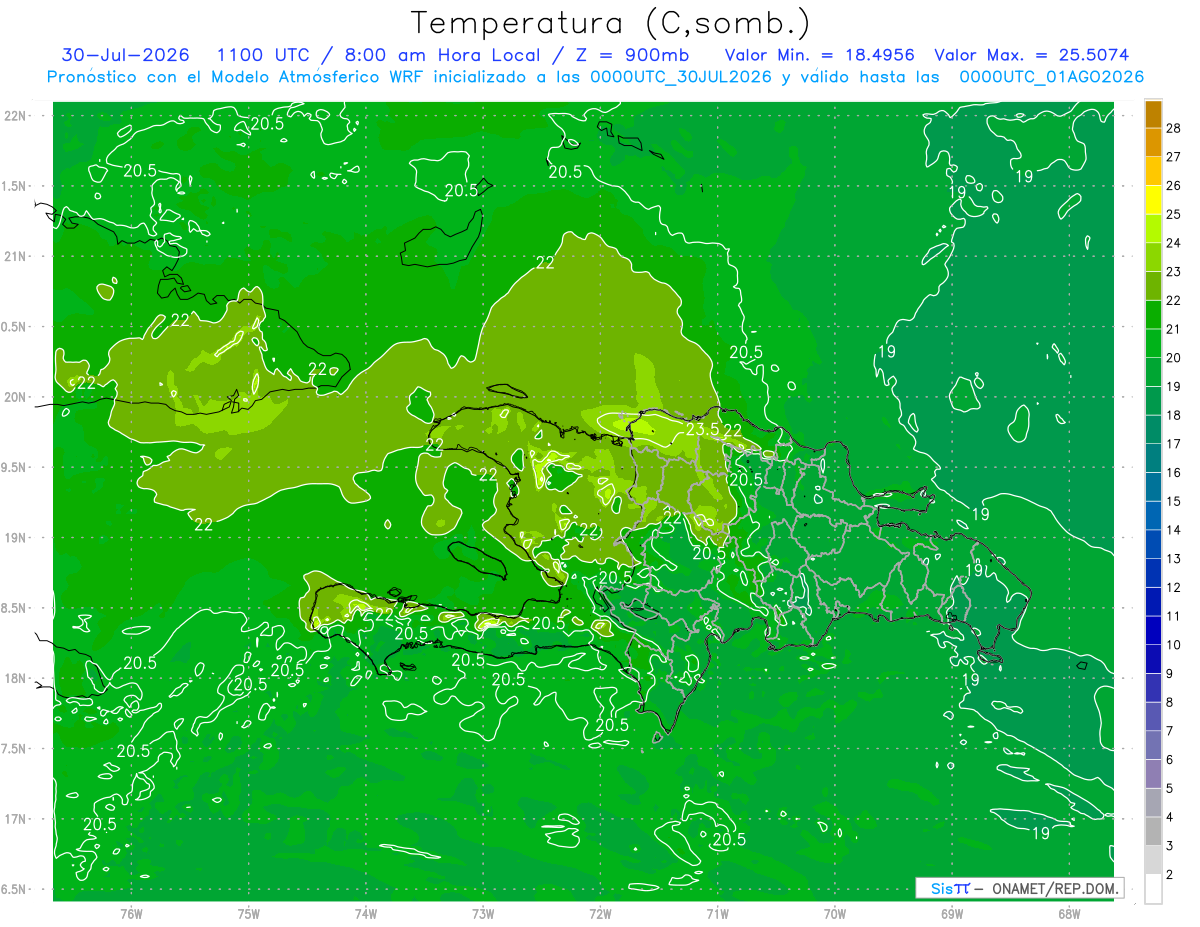The width and height of the screenshot is (1200, 927).
Task: Click the legend scale label "11"
Action: 1174,616
